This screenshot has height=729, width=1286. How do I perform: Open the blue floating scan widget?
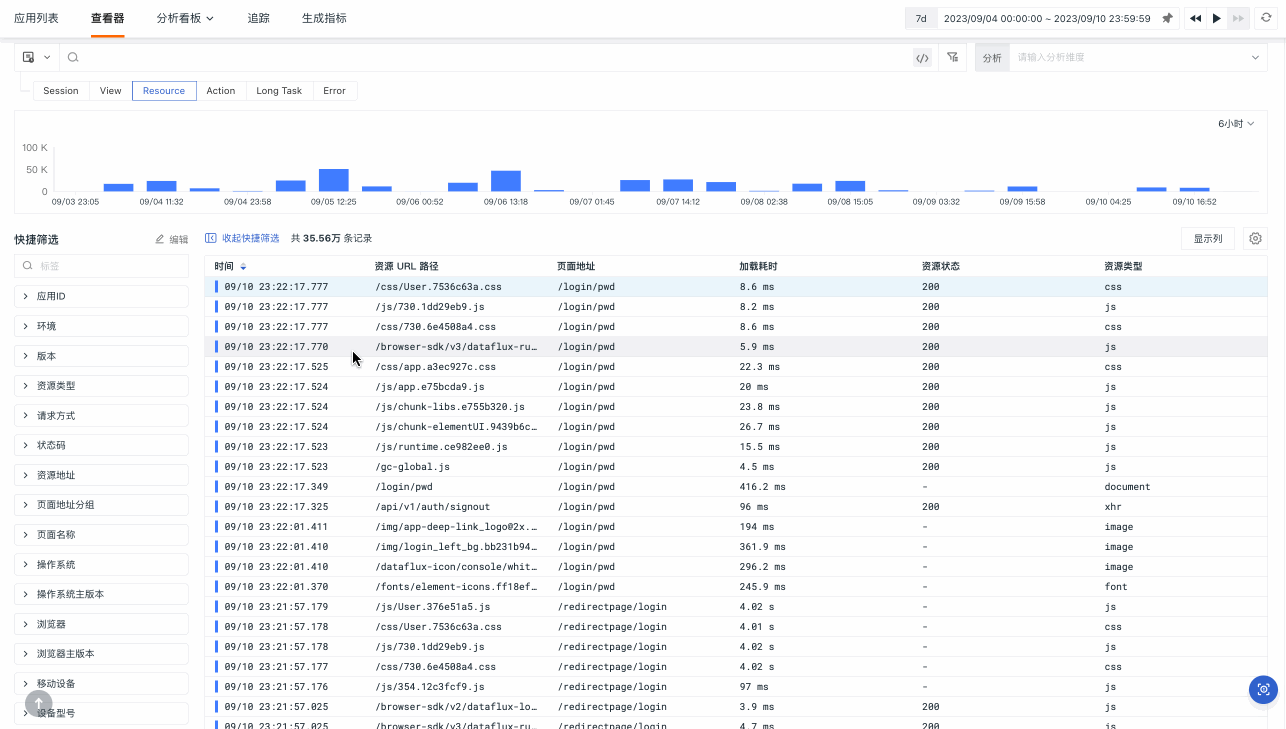[x=1264, y=689]
